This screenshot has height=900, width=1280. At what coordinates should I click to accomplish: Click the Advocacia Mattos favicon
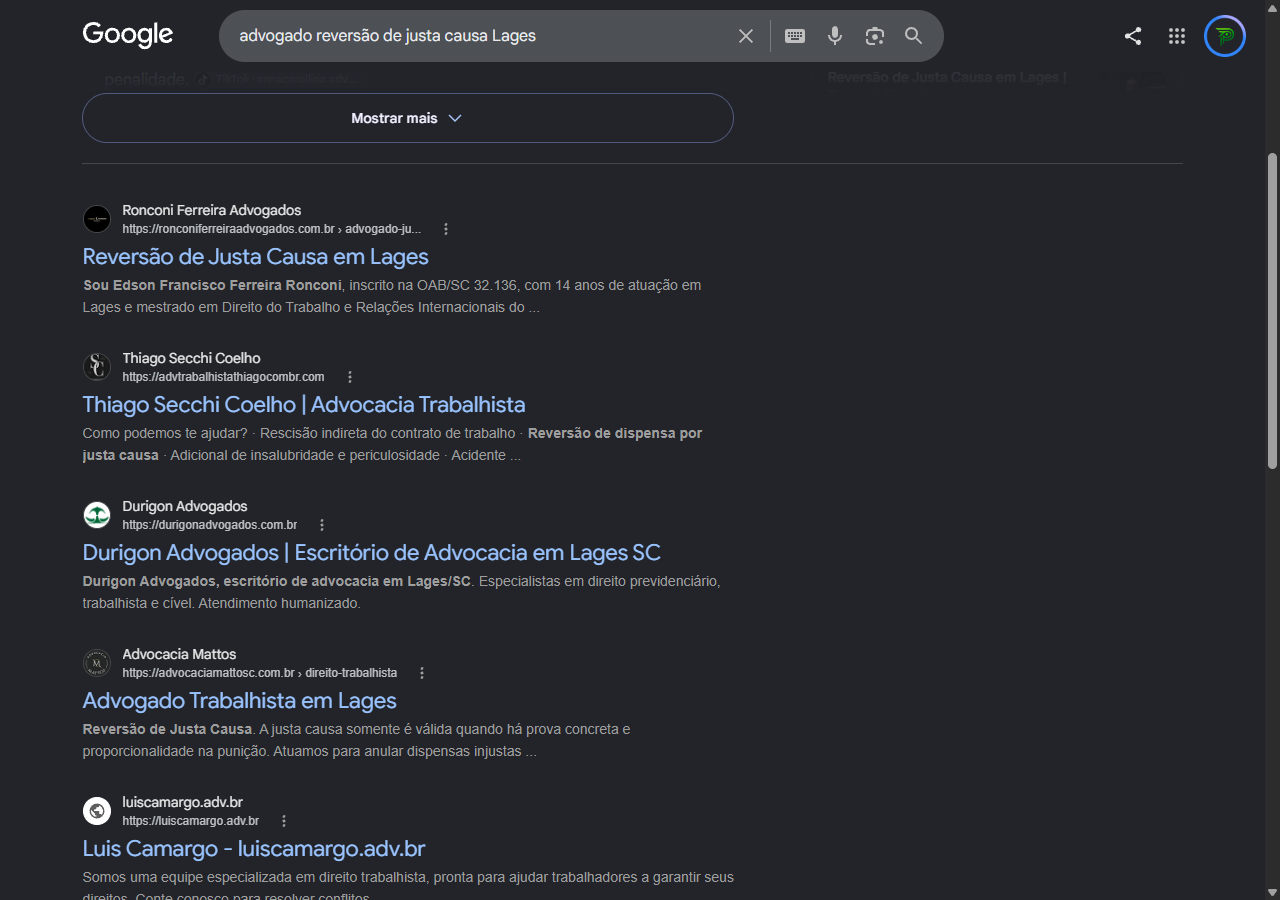click(97, 663)
